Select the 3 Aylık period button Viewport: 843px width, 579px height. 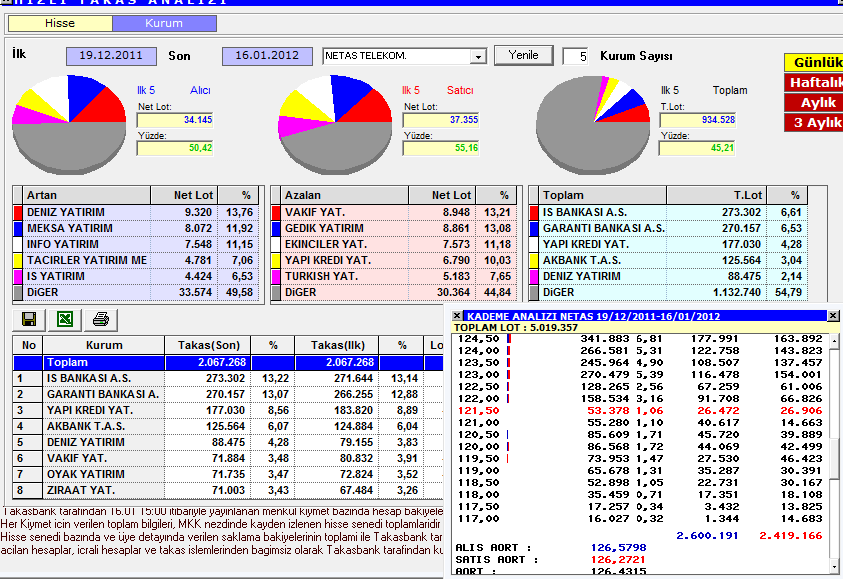(x=813, y=122)
